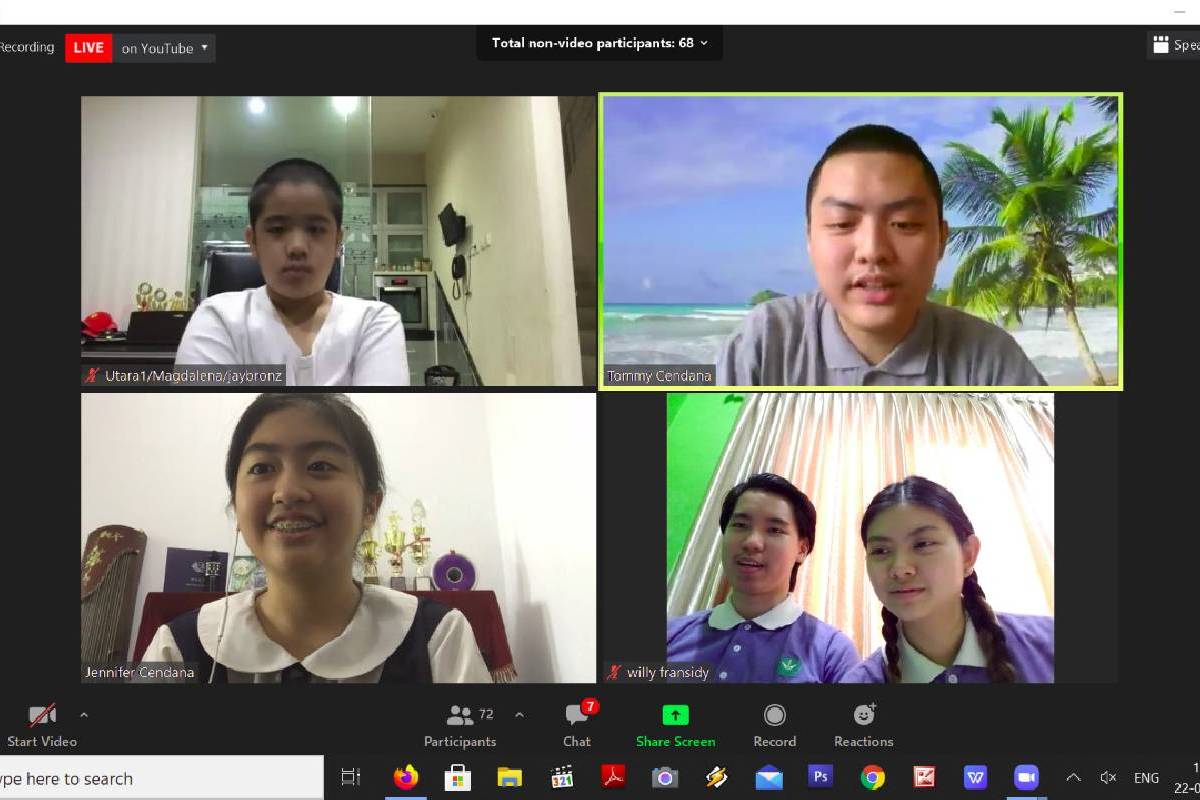
Task: Select Tommy Cendana's video tile
Action: point(860,241)
